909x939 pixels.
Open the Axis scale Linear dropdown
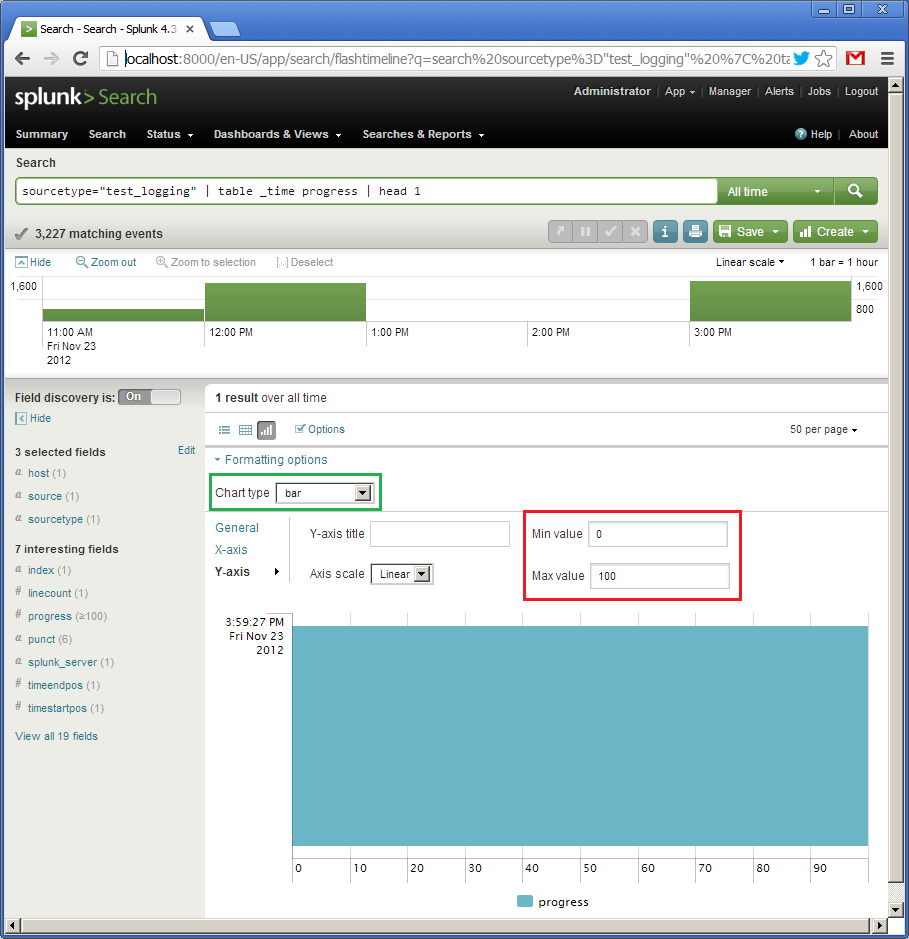click(401, 574)
